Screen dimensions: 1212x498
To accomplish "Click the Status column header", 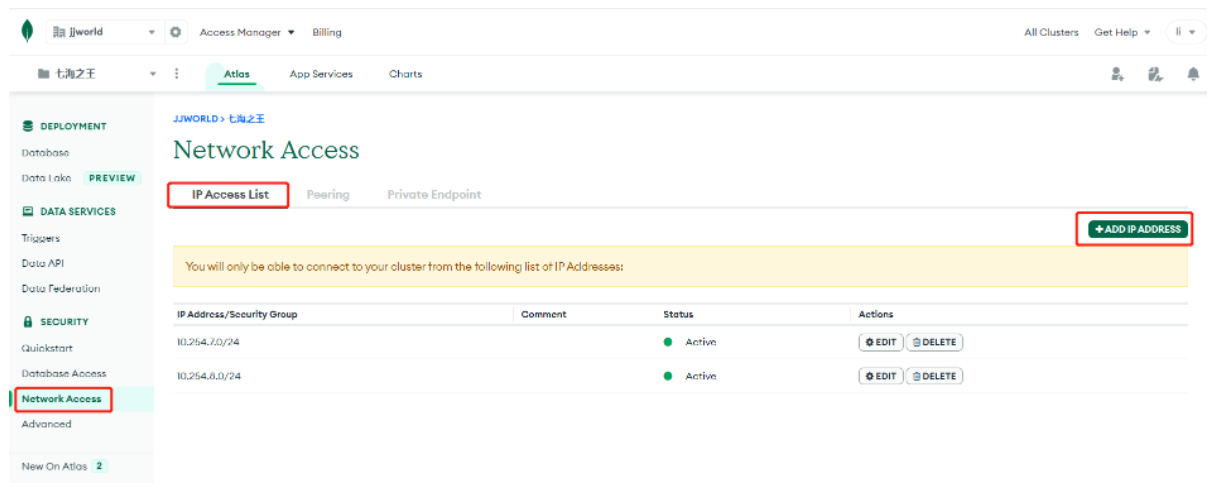I will (678, 314).
